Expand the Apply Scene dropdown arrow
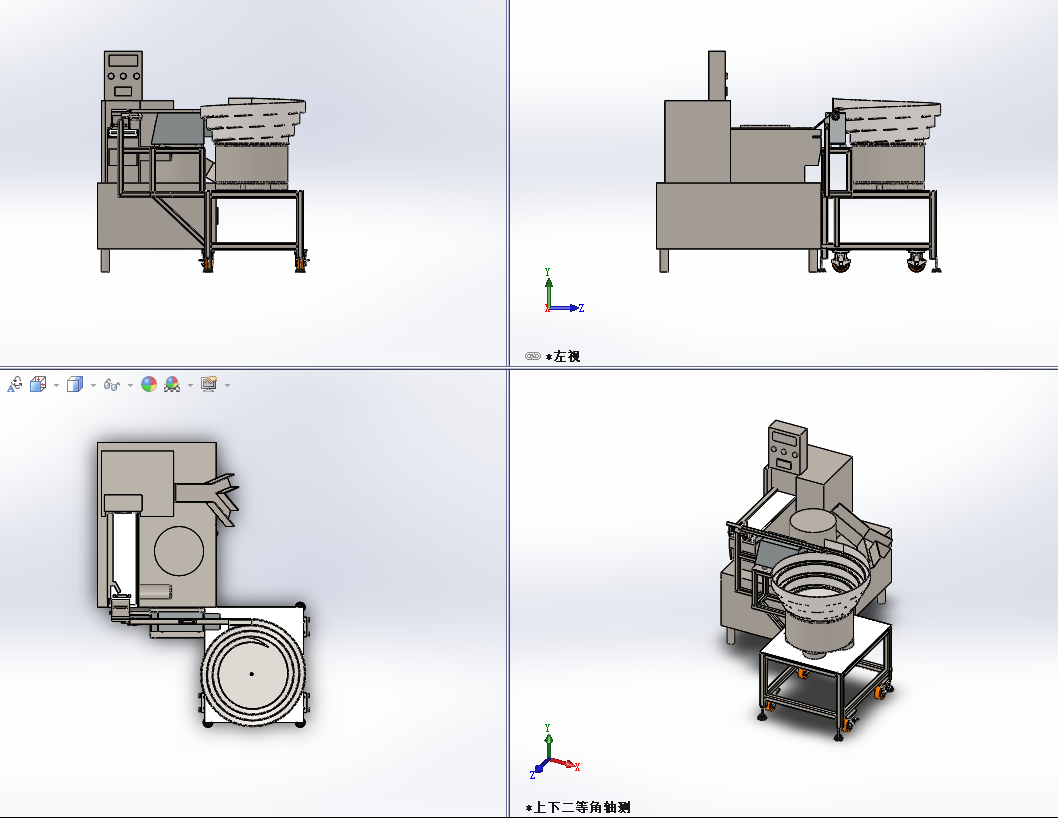 [190, 385]
